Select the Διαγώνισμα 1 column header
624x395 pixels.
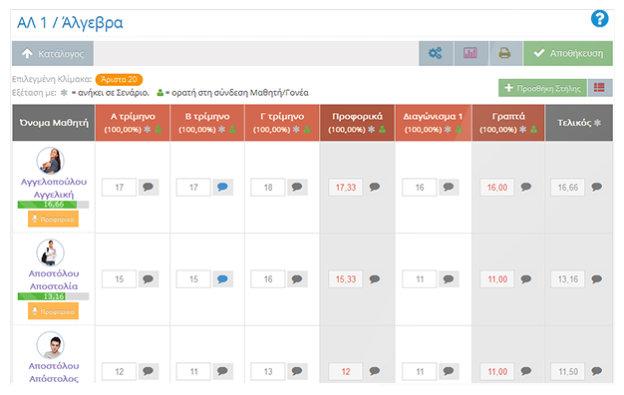(x=433, y=123)
